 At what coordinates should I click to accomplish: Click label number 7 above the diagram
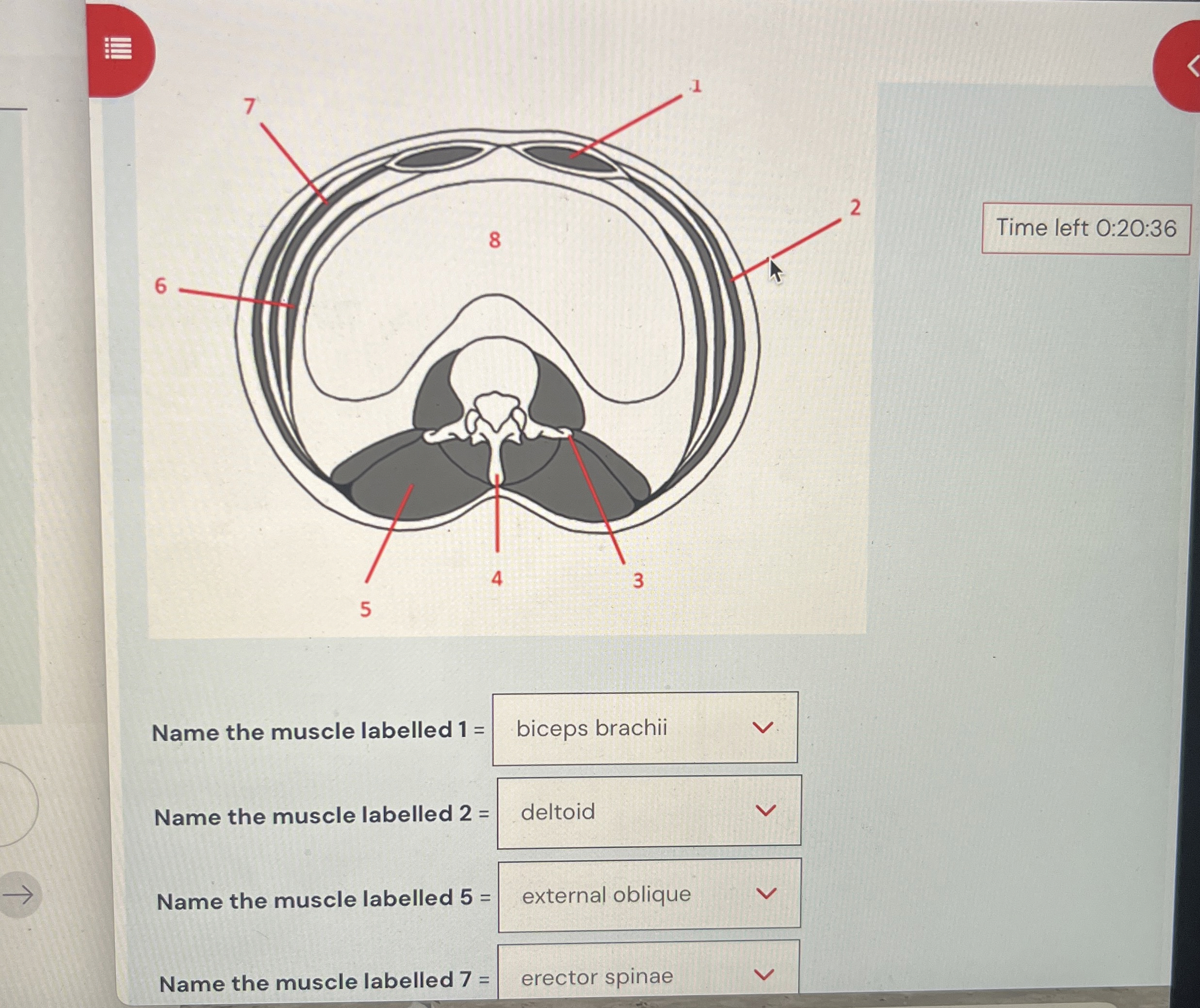[x=249, y=106]
